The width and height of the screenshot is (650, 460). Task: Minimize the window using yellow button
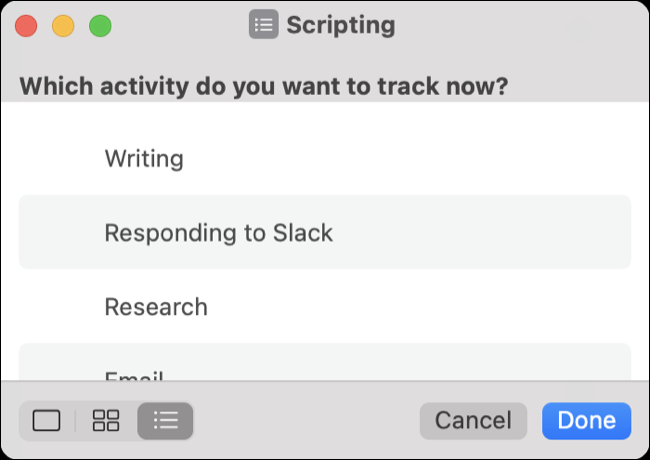(x=63, y=25)
